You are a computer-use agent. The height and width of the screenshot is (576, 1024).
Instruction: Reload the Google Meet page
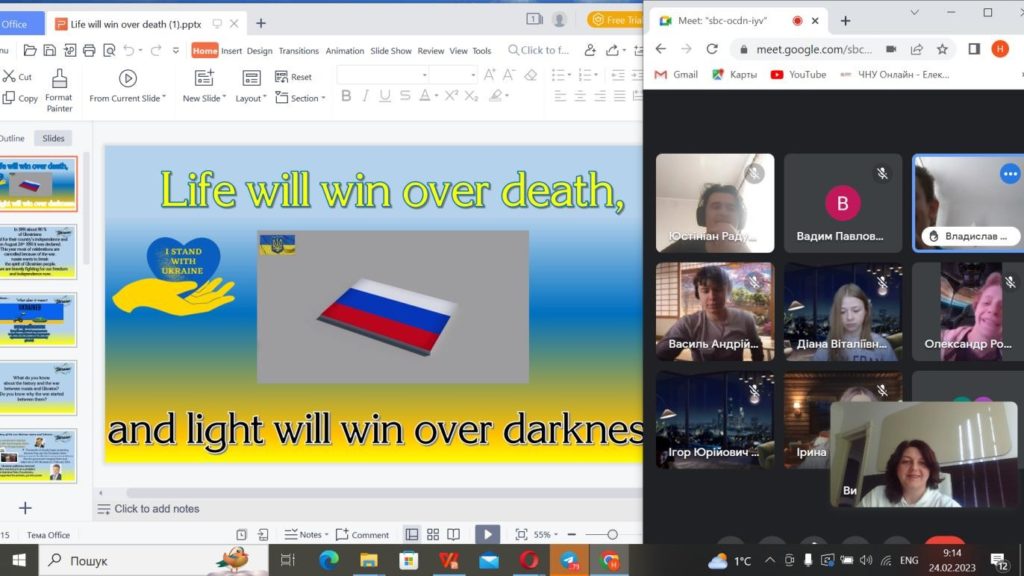[712, 49]
